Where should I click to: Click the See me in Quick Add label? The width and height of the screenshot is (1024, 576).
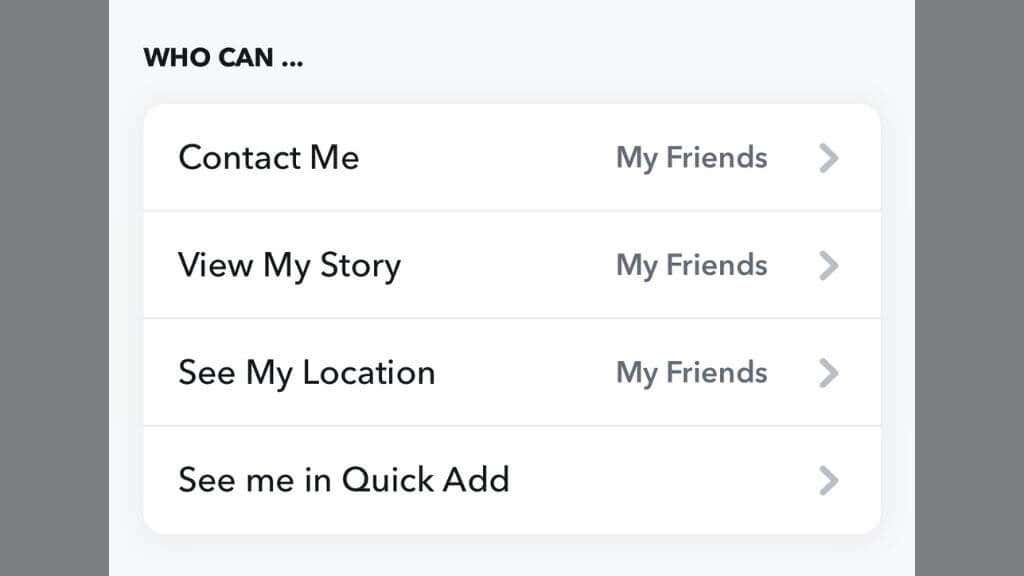344,480
